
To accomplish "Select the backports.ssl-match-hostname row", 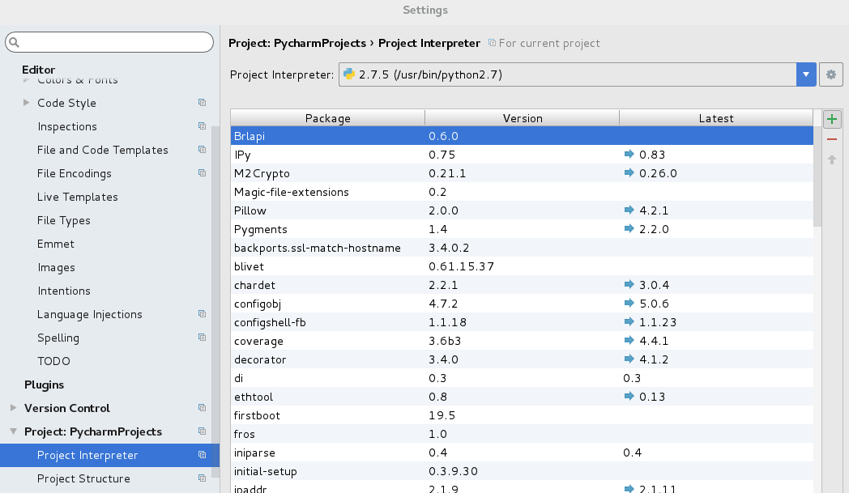I will point(522,247).
